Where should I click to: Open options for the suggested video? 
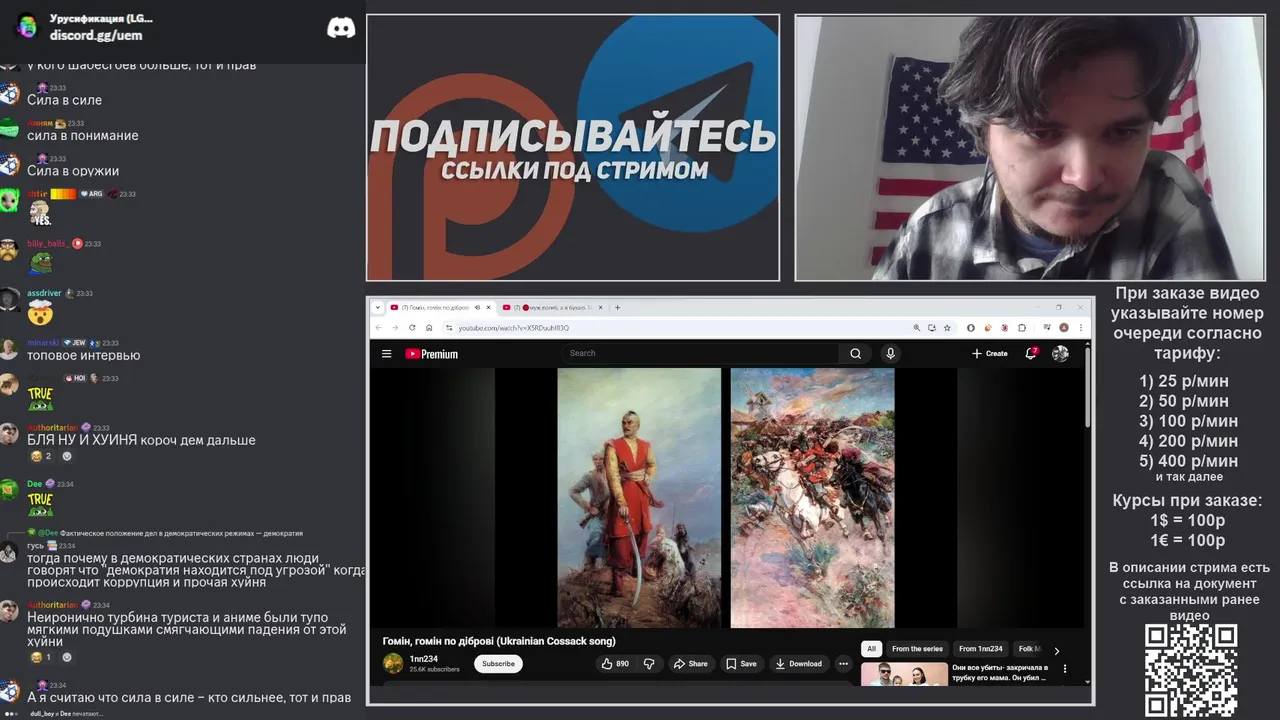point(1065,669)
